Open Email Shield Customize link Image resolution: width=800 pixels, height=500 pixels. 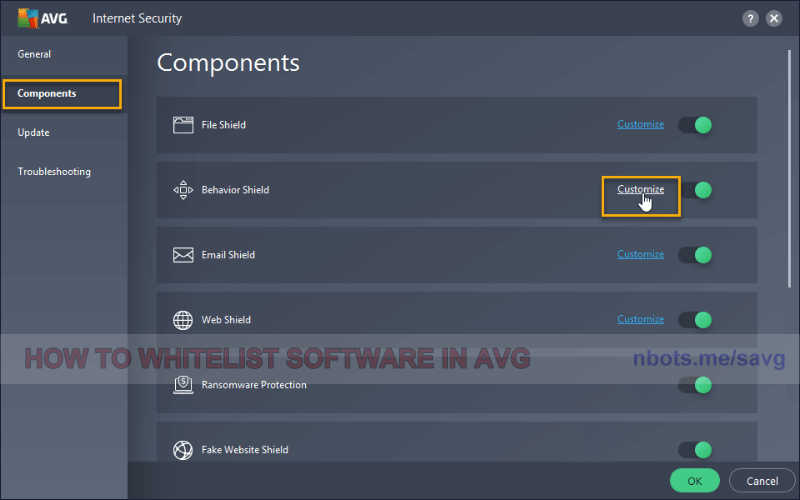(x=640, y=254)
